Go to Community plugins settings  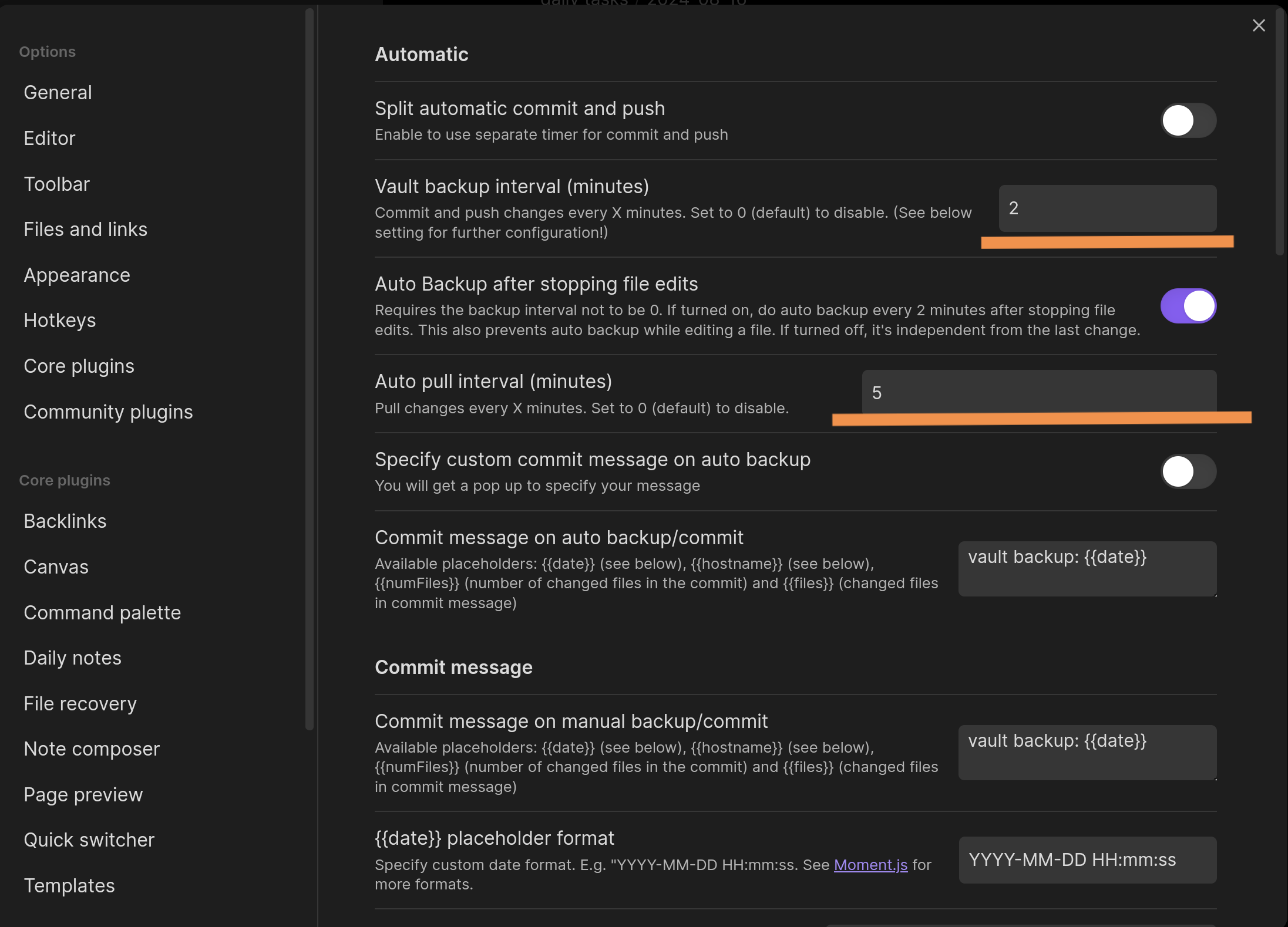pyautogui.click(x=108, y=412)
